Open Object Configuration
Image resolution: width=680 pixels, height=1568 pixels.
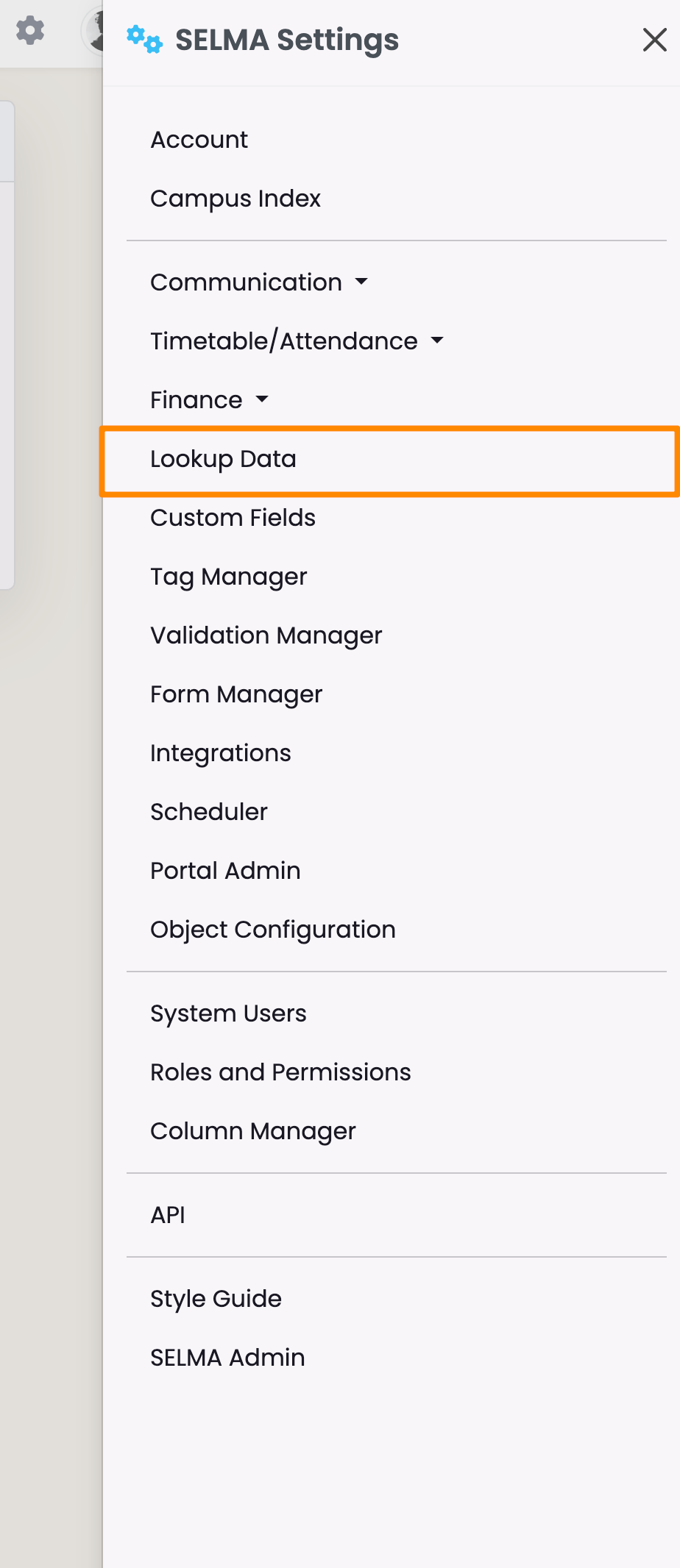click(272, 930)
